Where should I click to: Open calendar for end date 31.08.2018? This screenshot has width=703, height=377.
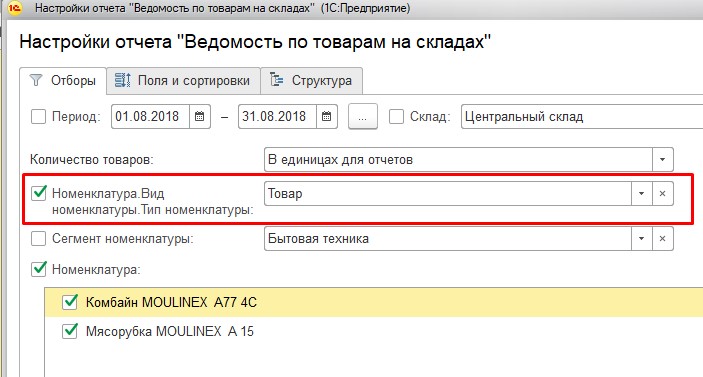pos(326,117)
